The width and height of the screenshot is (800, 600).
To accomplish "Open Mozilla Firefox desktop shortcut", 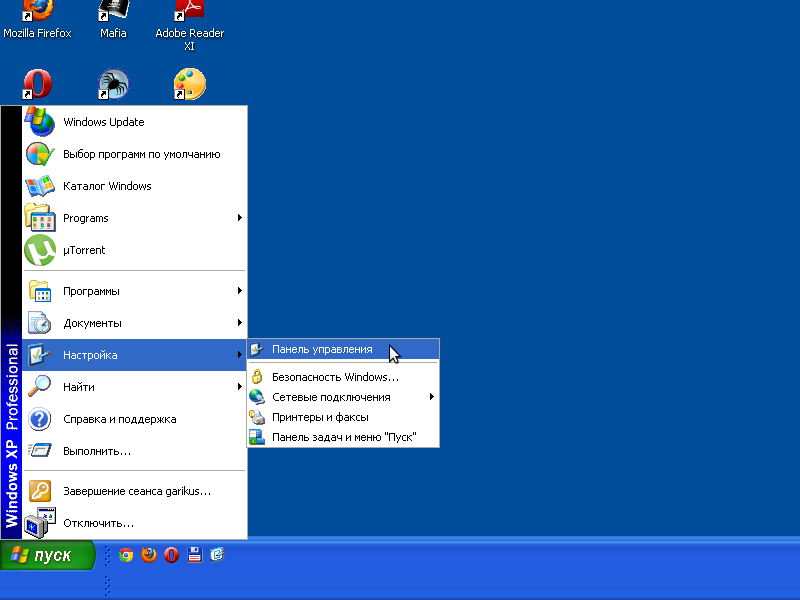I will 37,19.
